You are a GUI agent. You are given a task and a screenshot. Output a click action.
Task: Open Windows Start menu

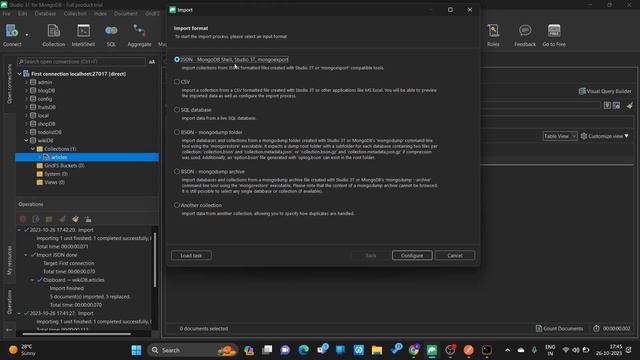tap(136, 350)
